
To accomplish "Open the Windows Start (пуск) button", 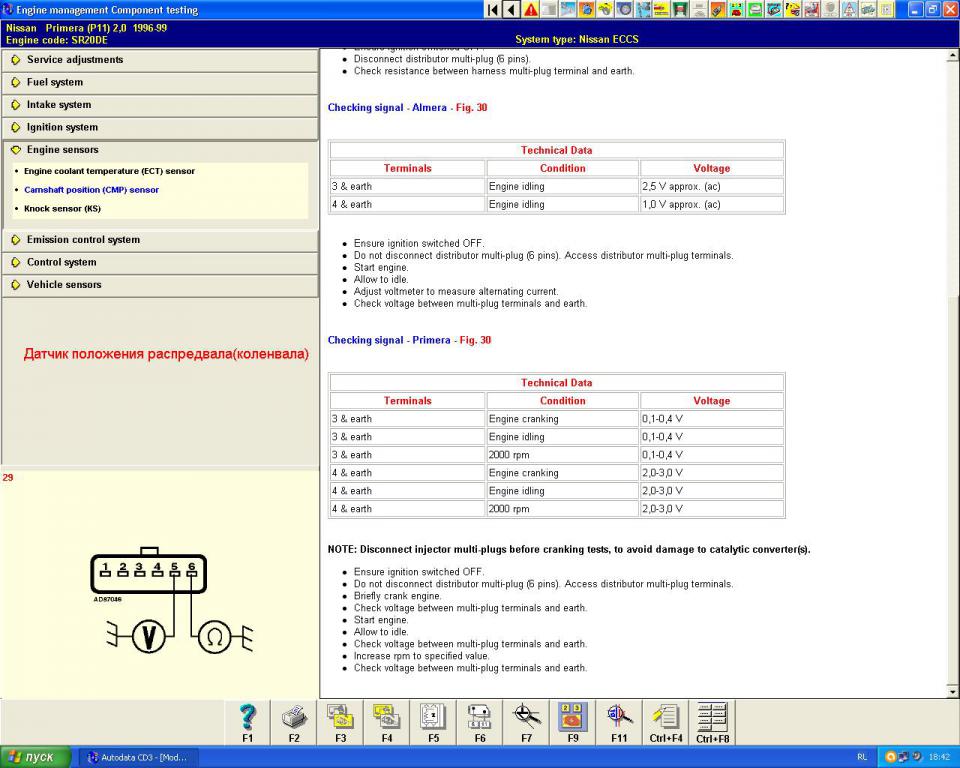I will tap(34, 757).
